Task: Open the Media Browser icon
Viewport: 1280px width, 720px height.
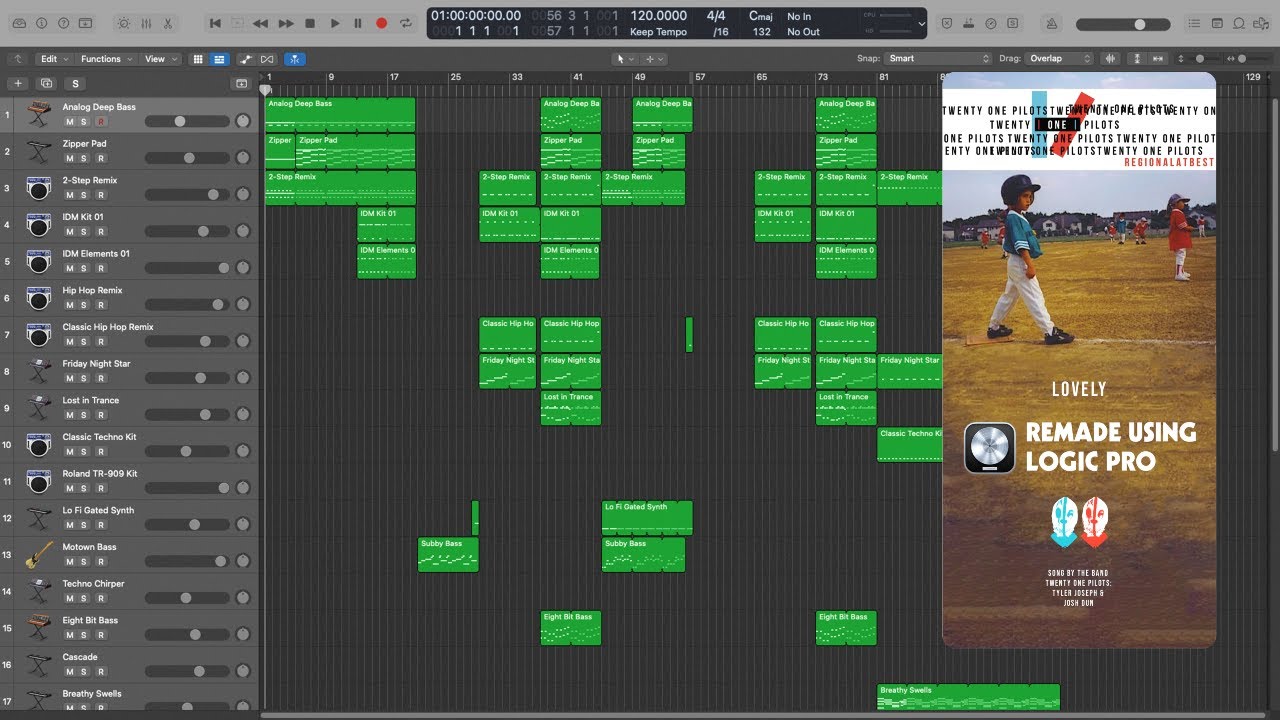Action: pyautogui.click(x=1263, y=23)
